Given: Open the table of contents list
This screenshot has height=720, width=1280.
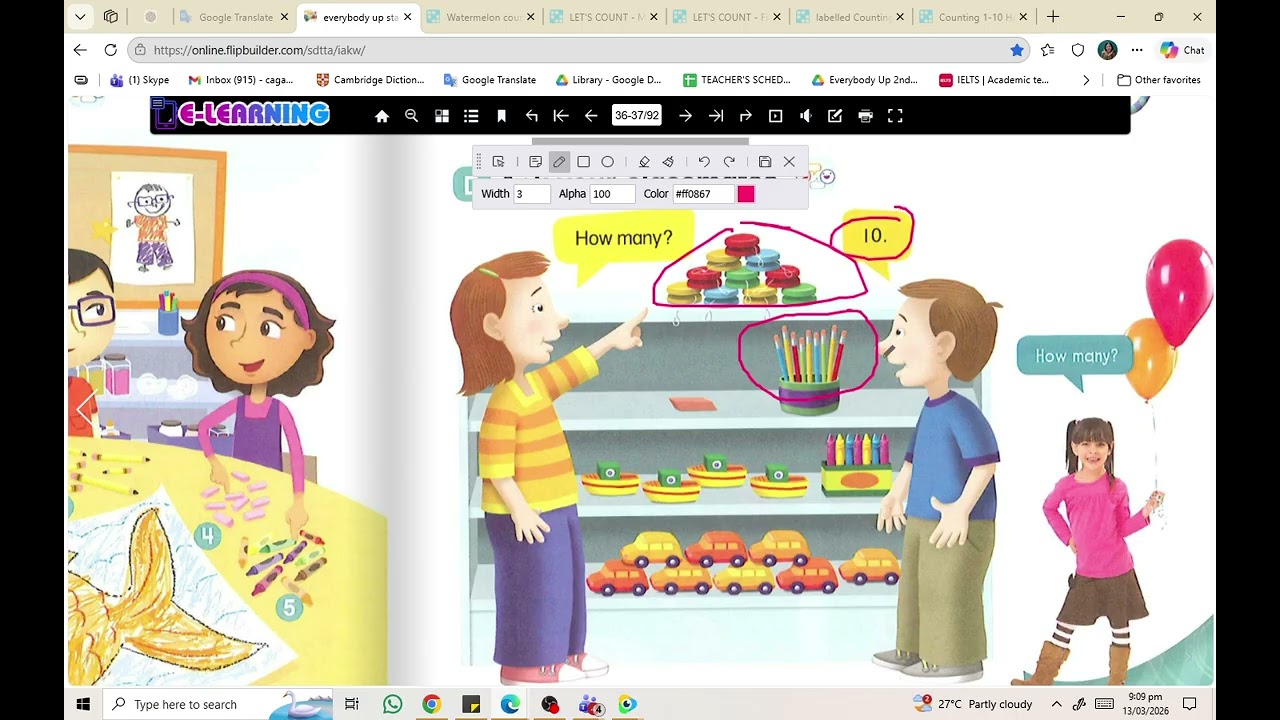Looking at the screenshot, I should 471,116.
